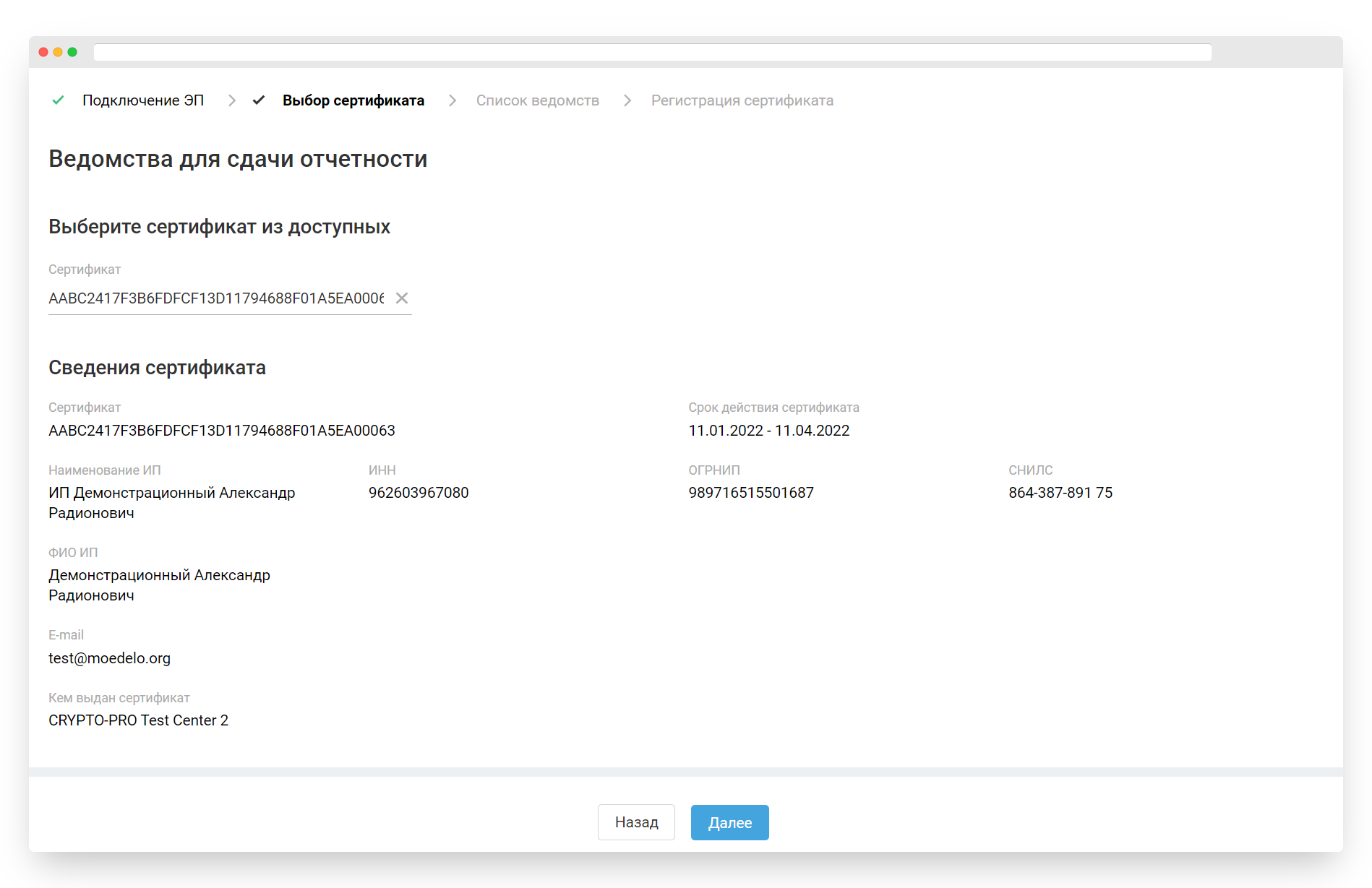
Task: Click green checkmark beside Подключение ЭП
Action: pos(59,100)
